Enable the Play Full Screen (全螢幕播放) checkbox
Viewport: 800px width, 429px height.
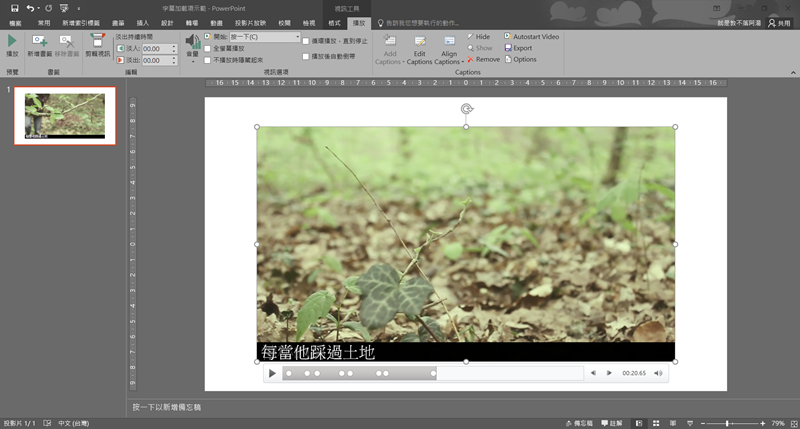(208, 48)
